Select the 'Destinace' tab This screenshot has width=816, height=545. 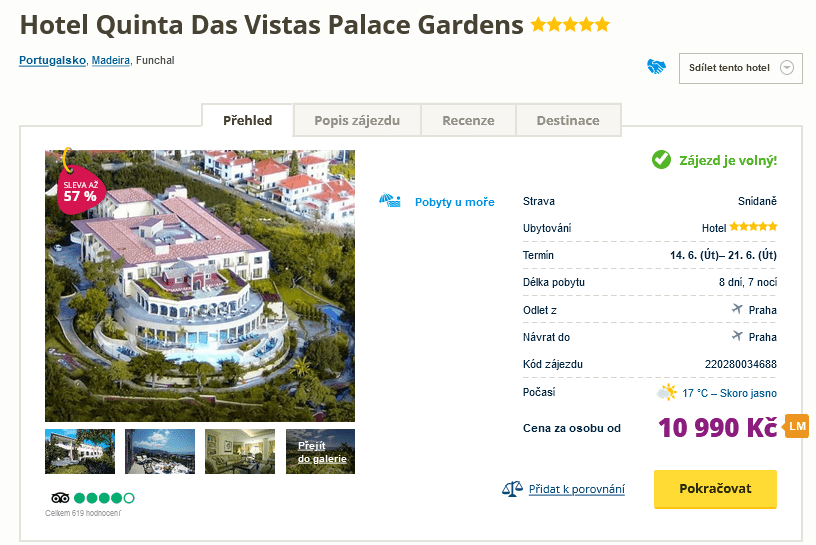568,120
